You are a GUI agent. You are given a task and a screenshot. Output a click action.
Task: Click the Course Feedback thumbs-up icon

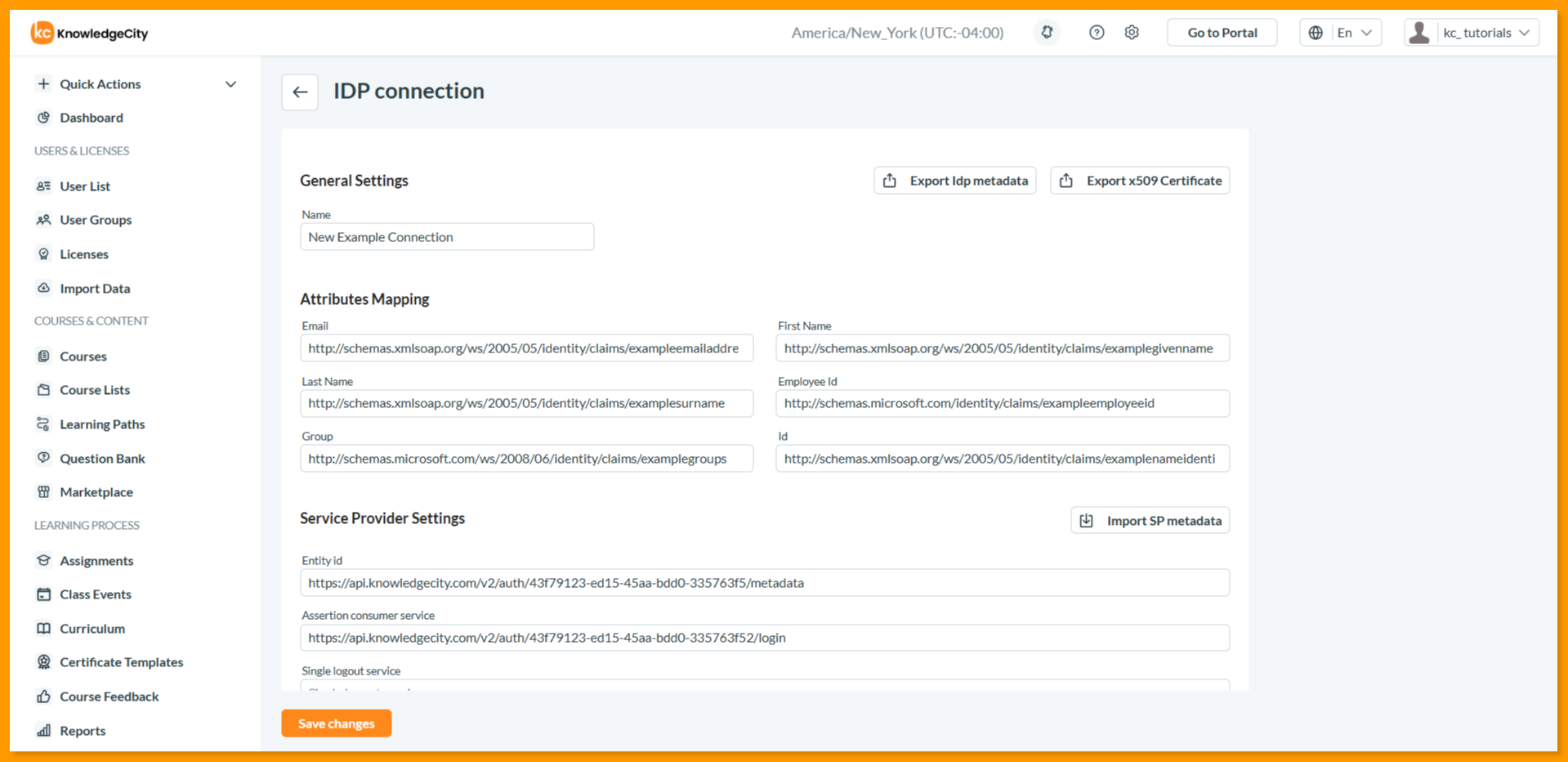[x=44, y=697]
